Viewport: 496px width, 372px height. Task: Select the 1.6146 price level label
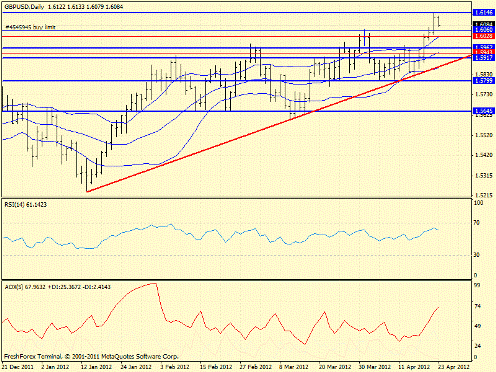point(484,13)
